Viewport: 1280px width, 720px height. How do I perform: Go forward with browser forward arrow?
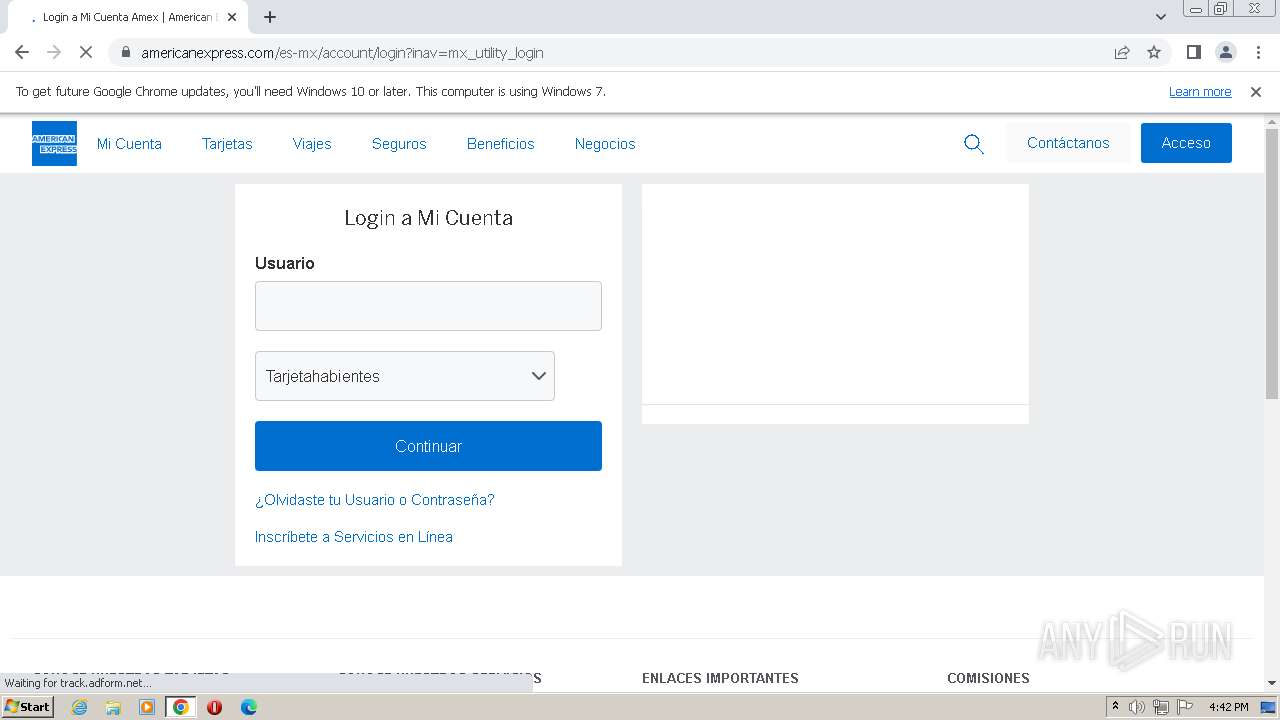[x=54, y=52]
